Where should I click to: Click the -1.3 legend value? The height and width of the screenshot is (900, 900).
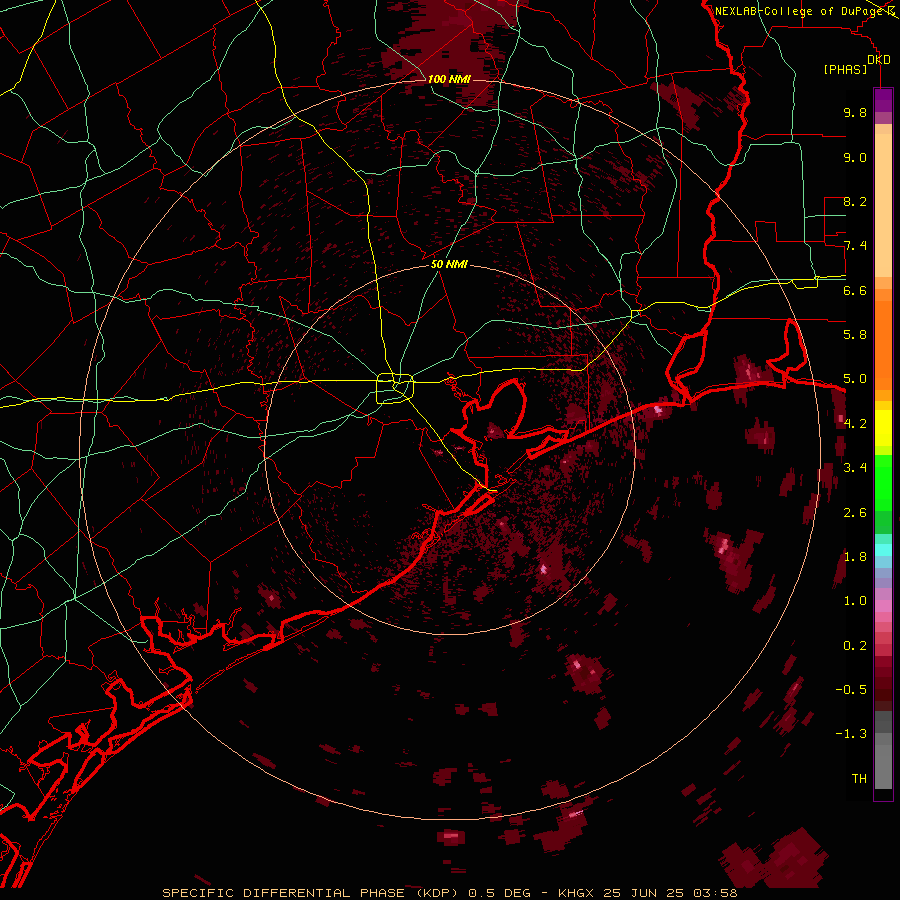(851, 734)
